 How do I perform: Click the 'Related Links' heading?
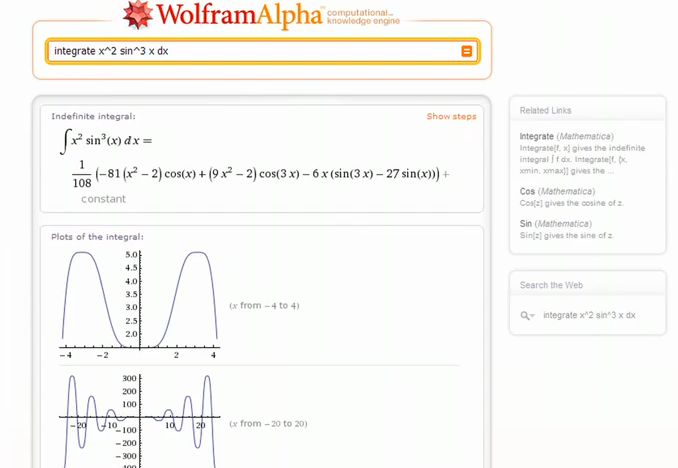coord(545,110)
